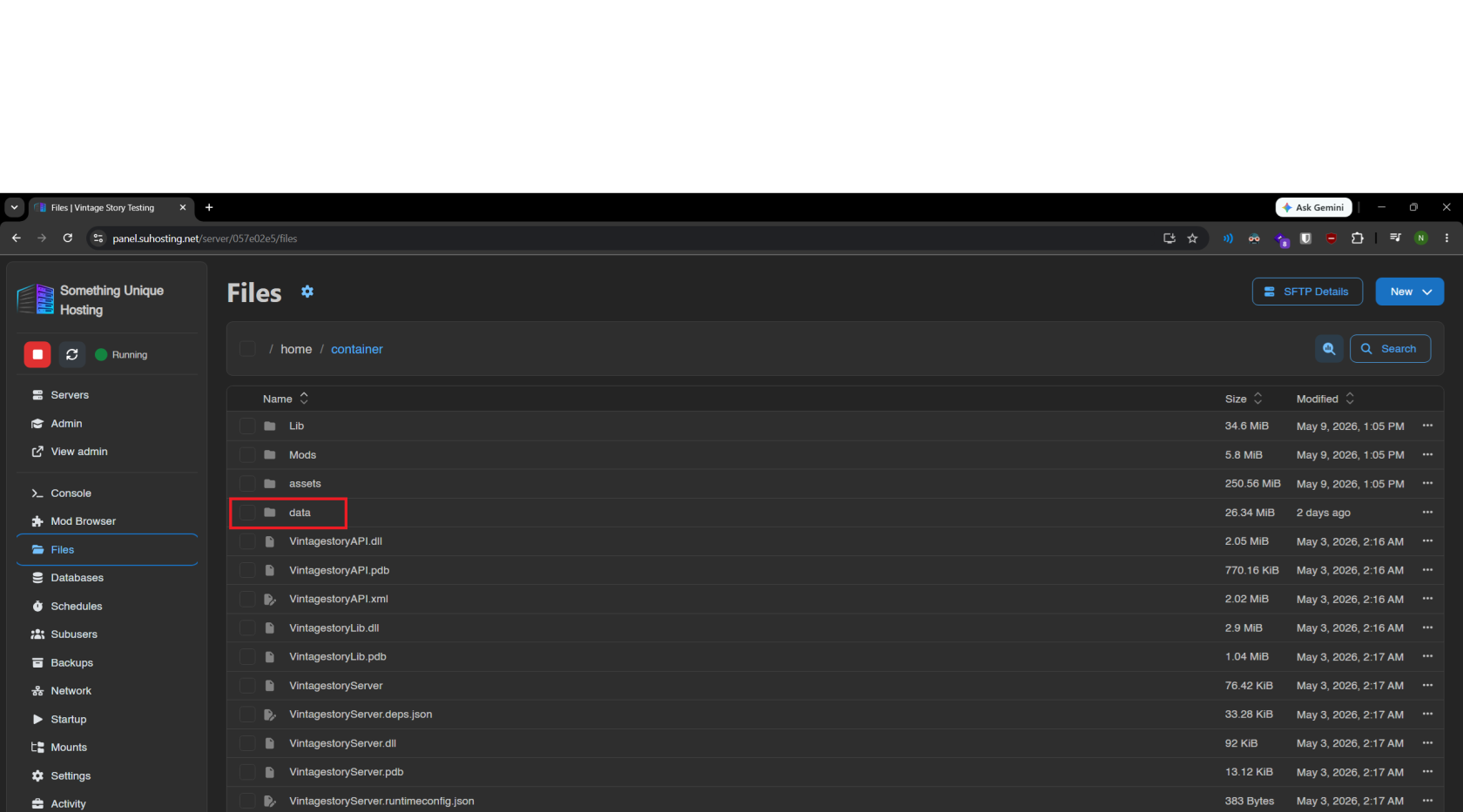Tick the checkbox for the Mods folder
Viewport: 1463px width, 812px height.
248,455
